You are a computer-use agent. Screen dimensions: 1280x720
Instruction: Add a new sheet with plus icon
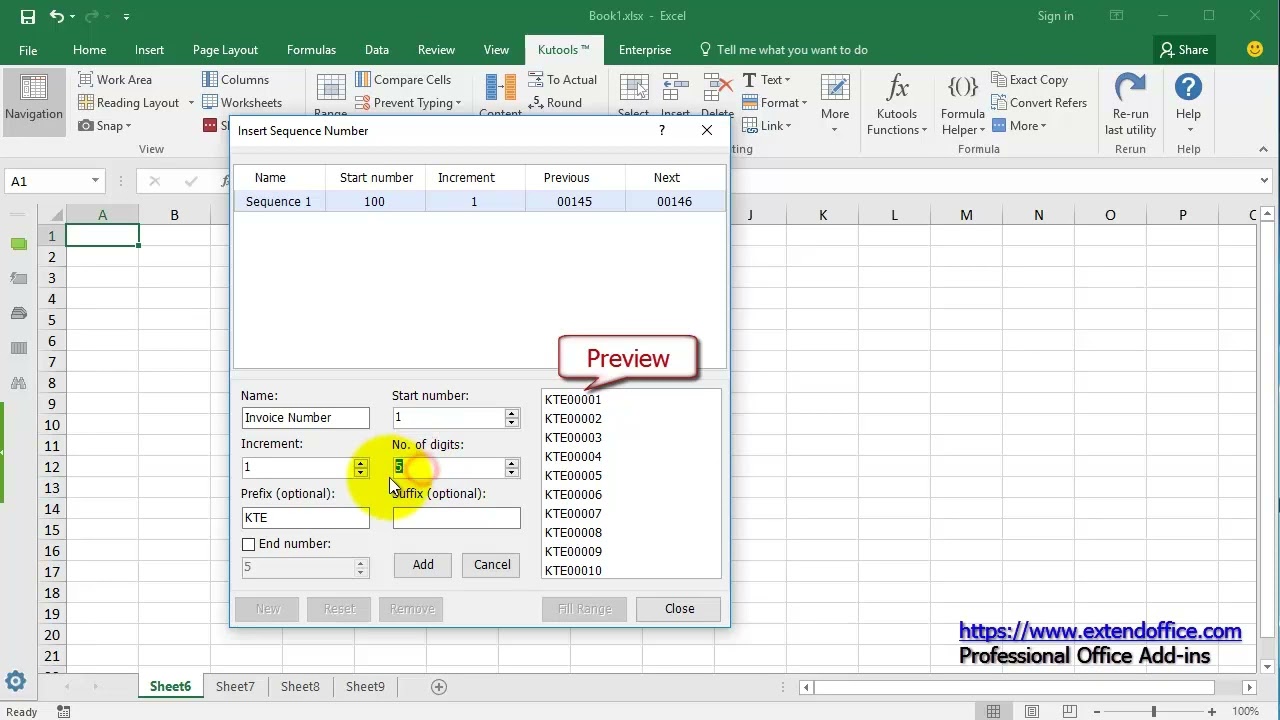pos(438,687)
